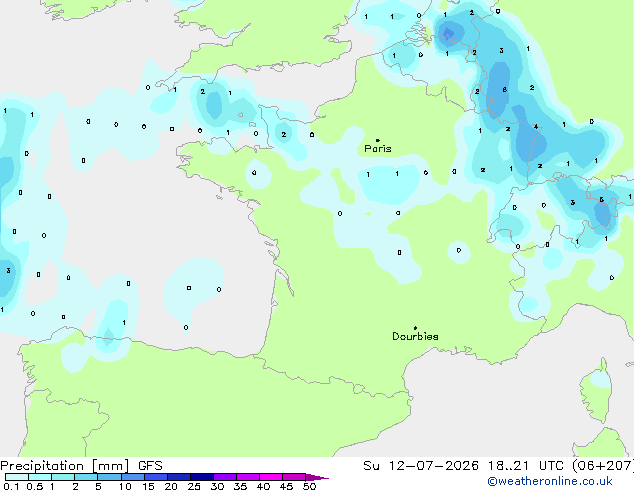Pick the 10–15 mm legend color swatch

coord(132,477)
